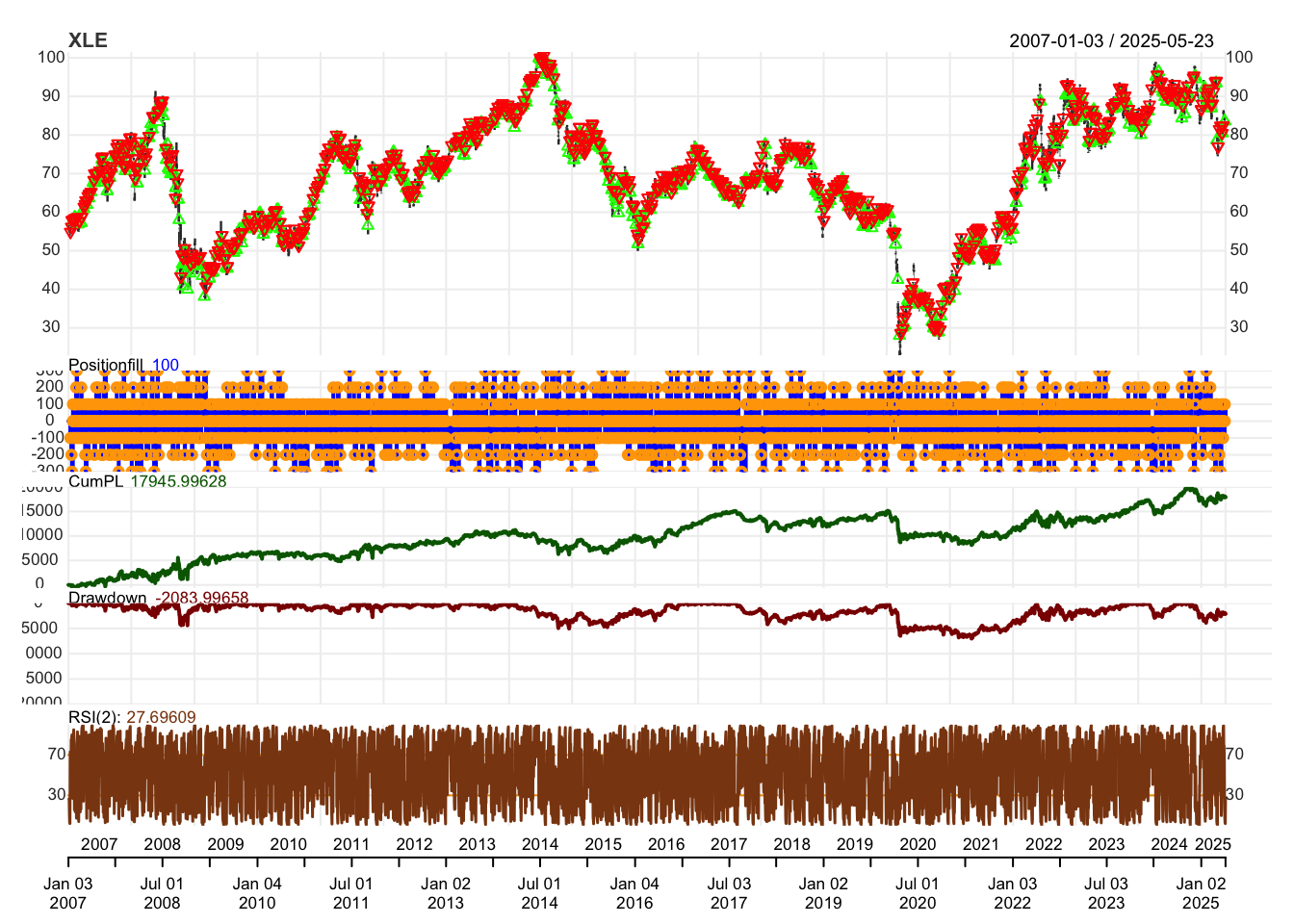1294x924 pixels.
Task: Click the RSI(2): indicator label
Action: tap(94, 717)
